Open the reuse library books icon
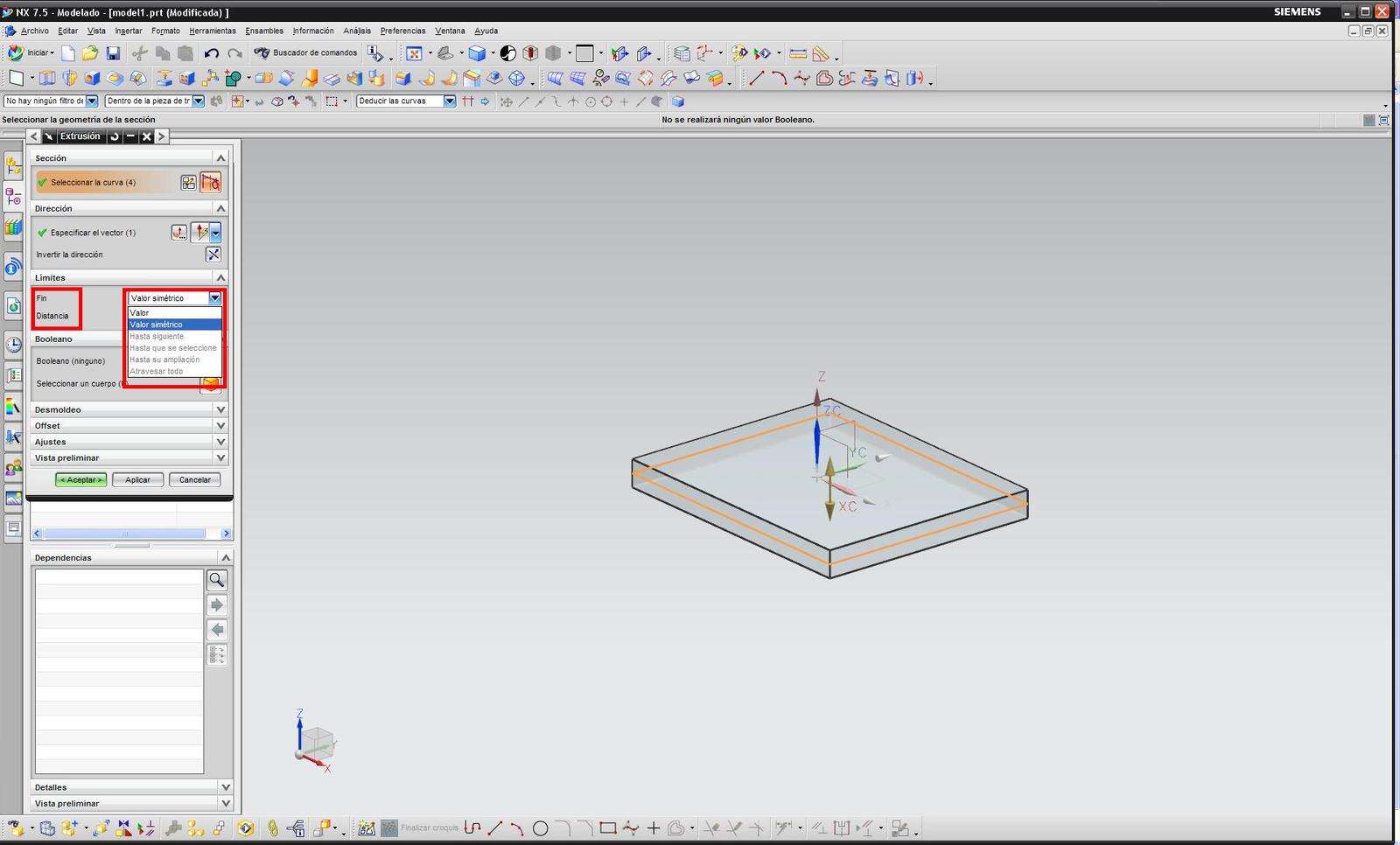The width and height of the screenshot is (1400, 845). coord(13,228)
